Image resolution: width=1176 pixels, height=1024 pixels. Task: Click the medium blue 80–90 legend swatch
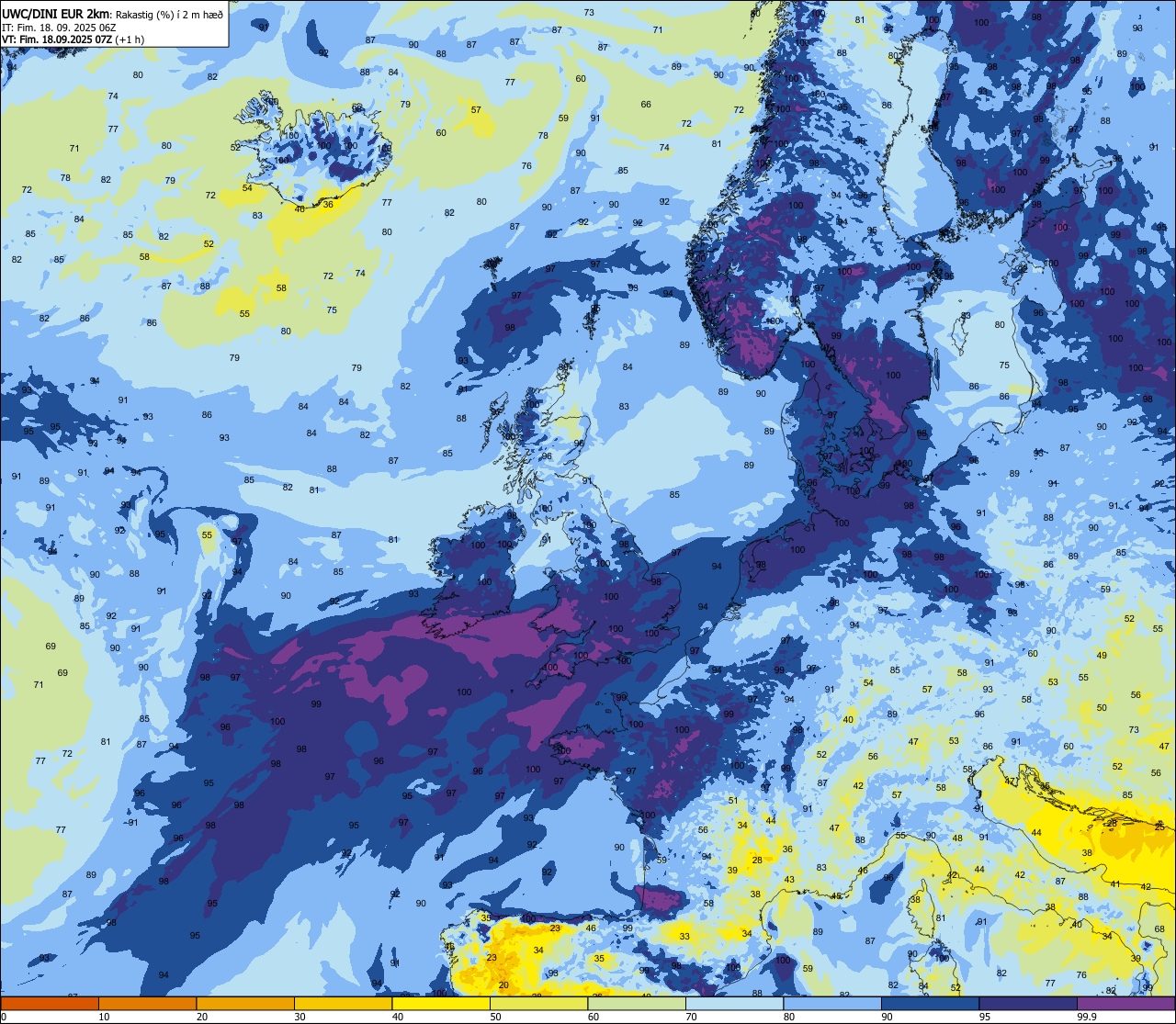click(x=832, y=1003)
